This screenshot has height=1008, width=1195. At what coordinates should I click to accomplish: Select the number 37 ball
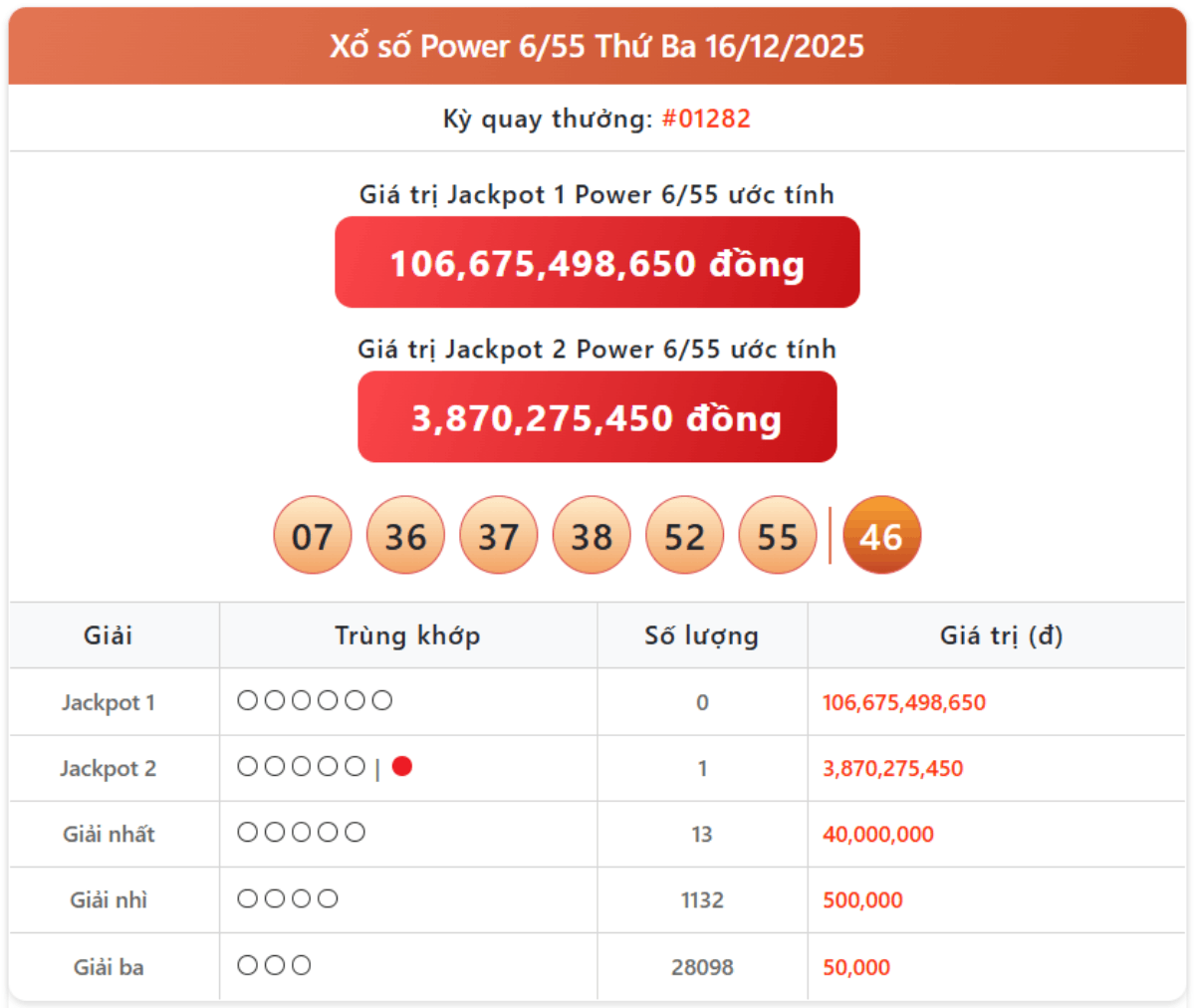pos(498,536)
